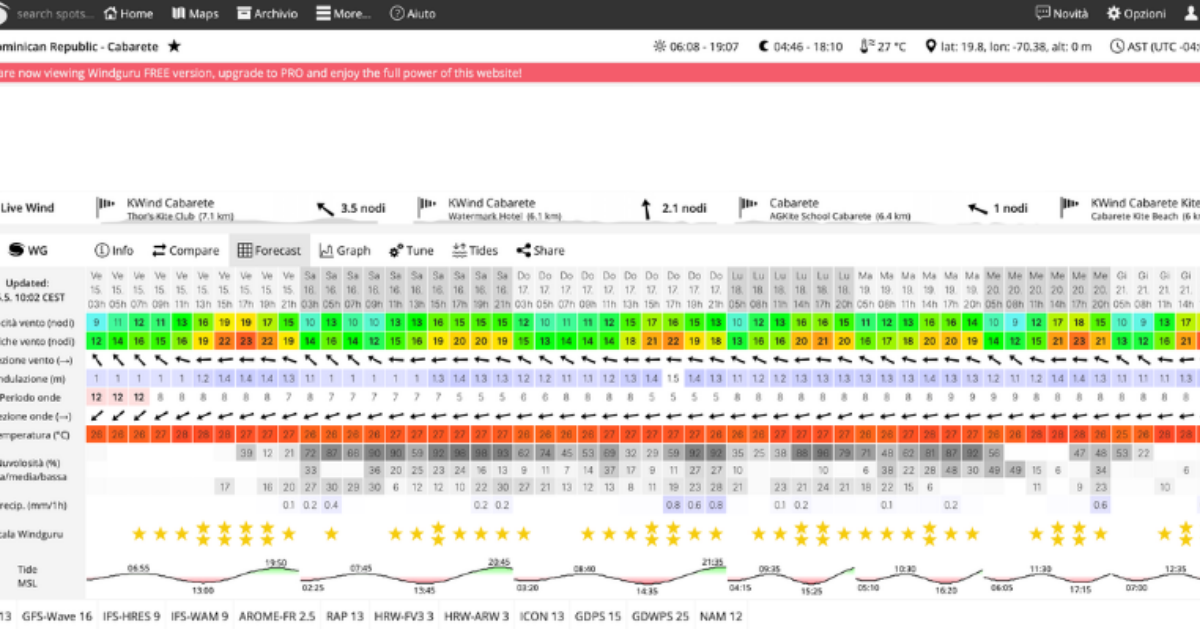Switch to the Forecast tab
The width and height of the screenshot is (1200, 630).
tap(269, 250)
